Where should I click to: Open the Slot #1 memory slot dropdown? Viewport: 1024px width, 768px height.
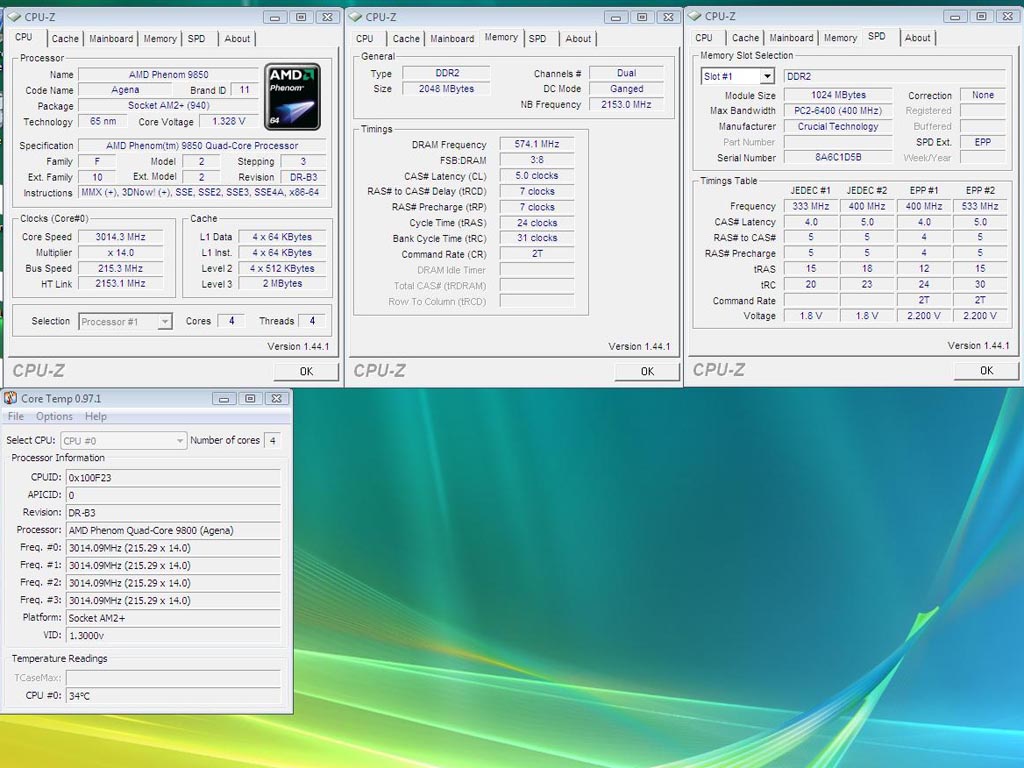pos(767,76)
